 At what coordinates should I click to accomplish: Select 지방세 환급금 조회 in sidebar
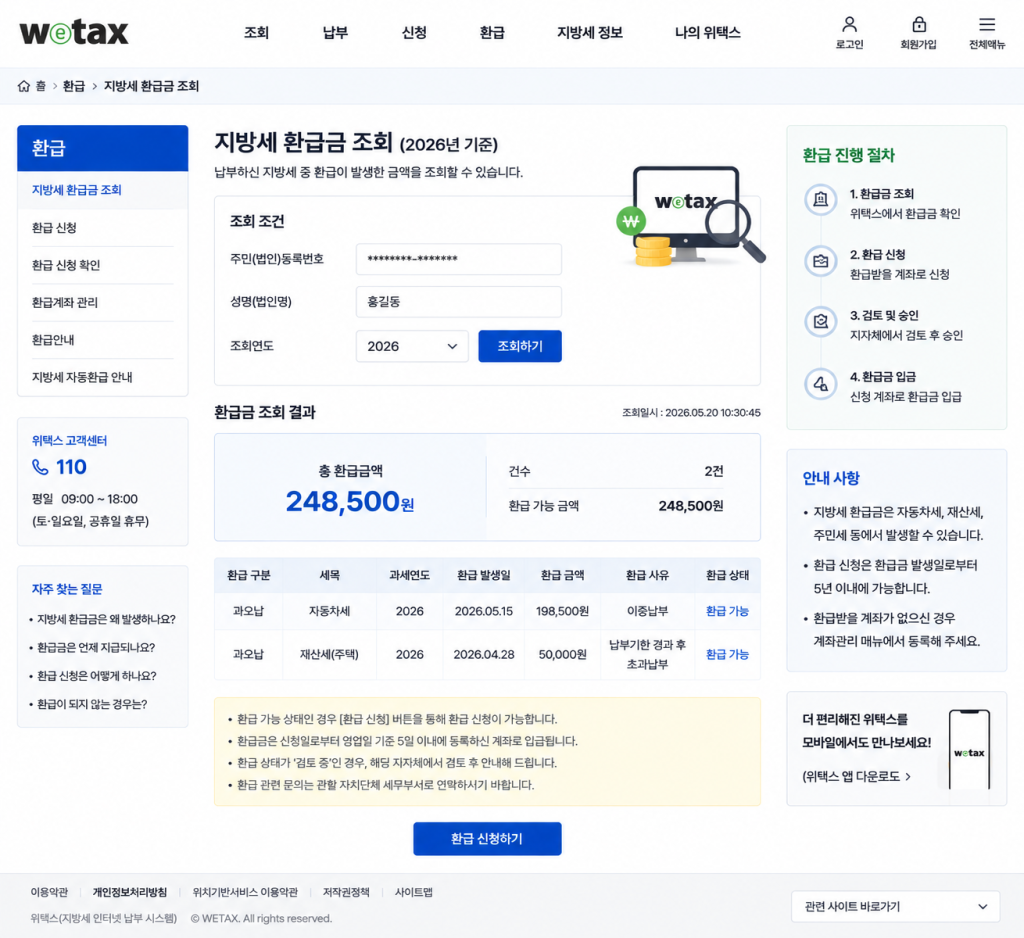point(103,190)
